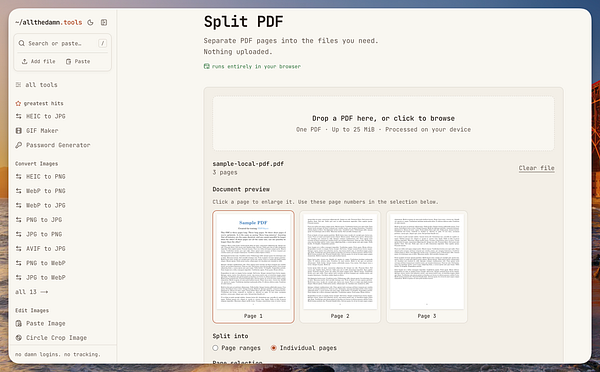600x372 pixels.
Task: Click the Paste Image icon
Action: pyautogui.click(x=18, y=323)
